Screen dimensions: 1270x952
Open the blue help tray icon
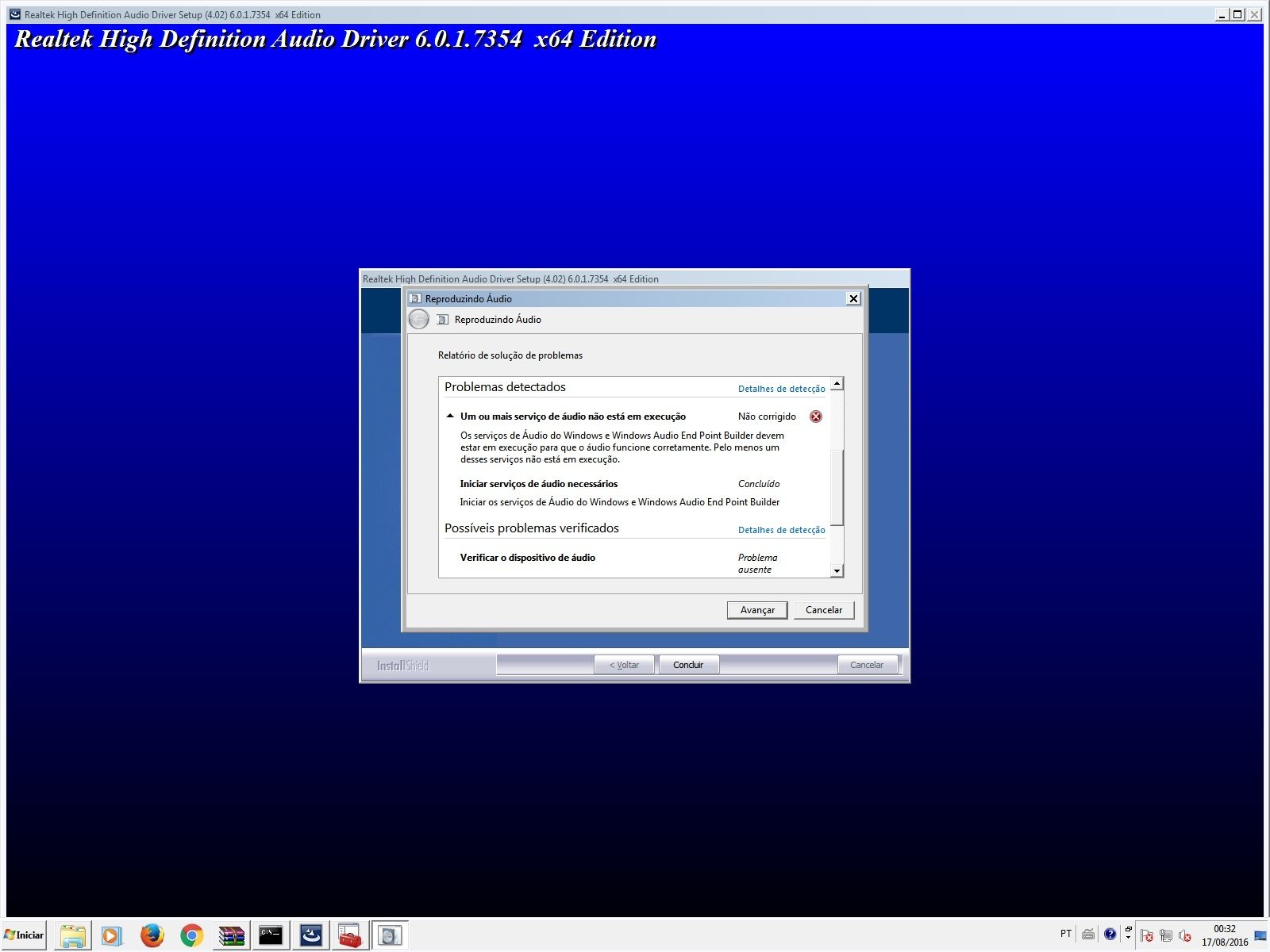(x=1110, y=934)
